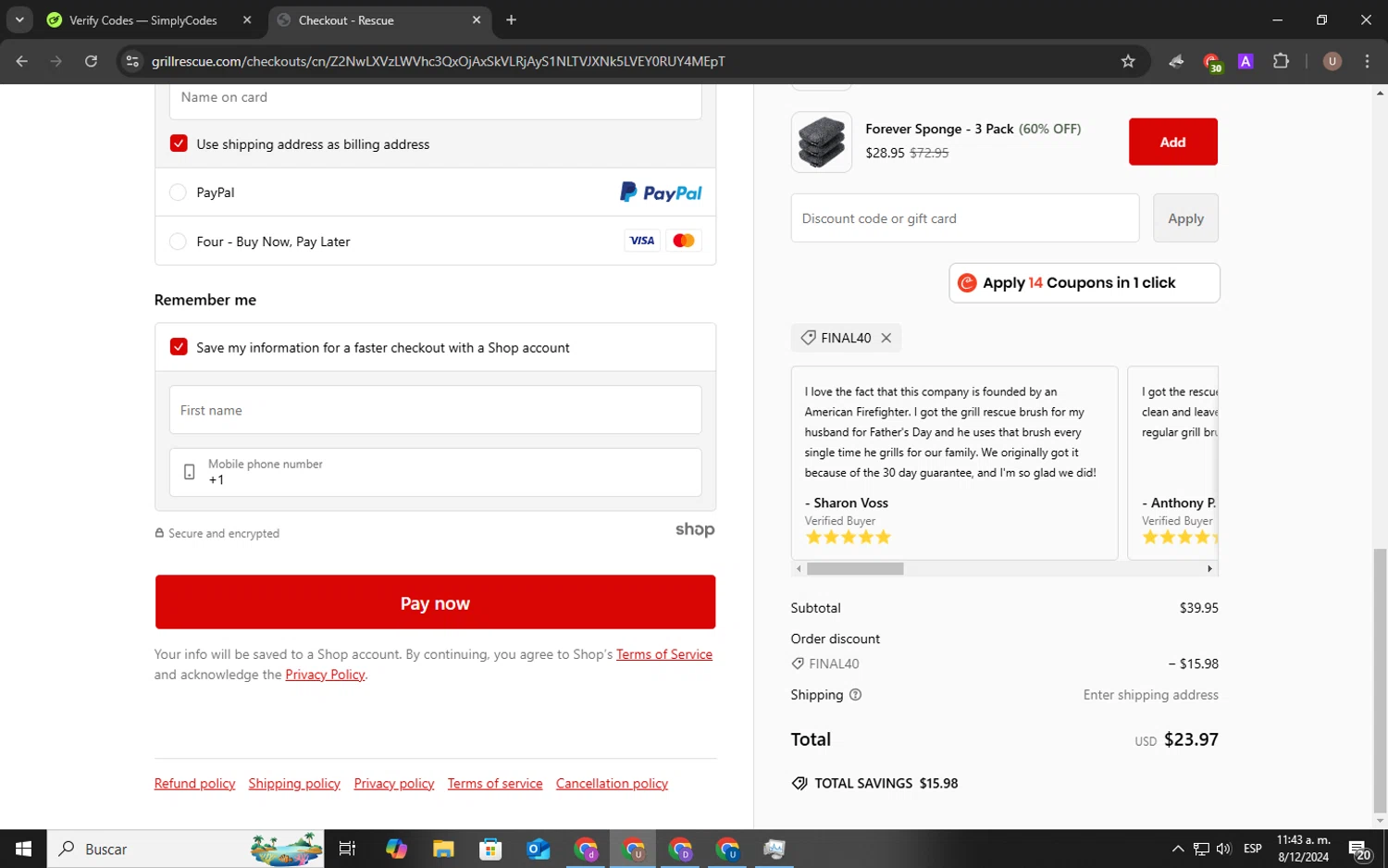The width and height of the screenshot is (1388, 868).
Task: Click the ESP language indicator
Action: [x=1253, y=849]
